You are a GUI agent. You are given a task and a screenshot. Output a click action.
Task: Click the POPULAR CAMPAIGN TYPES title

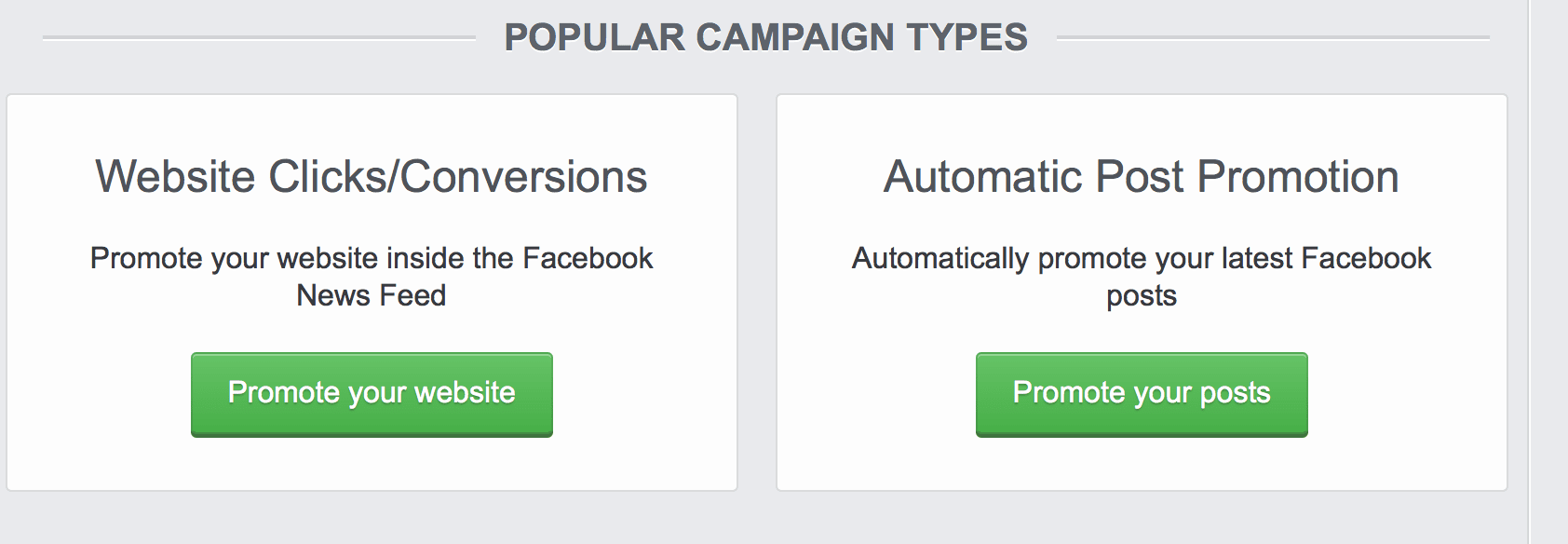click(x=766, y=37)
